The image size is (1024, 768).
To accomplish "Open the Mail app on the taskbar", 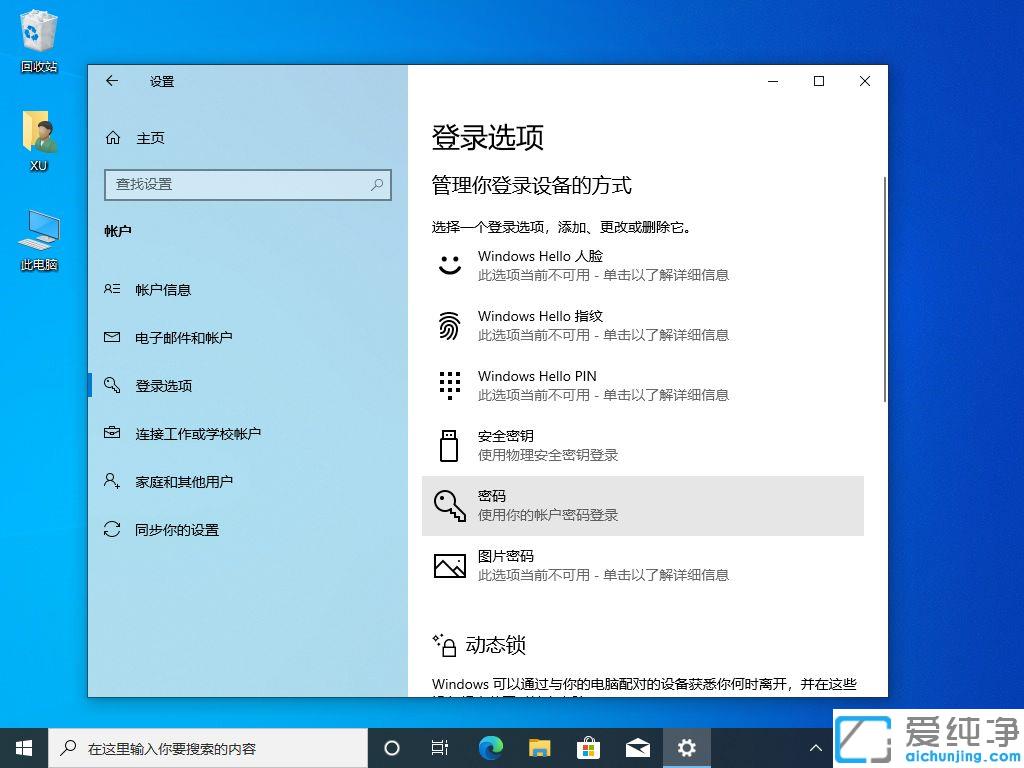I will (x=637, y=747).
